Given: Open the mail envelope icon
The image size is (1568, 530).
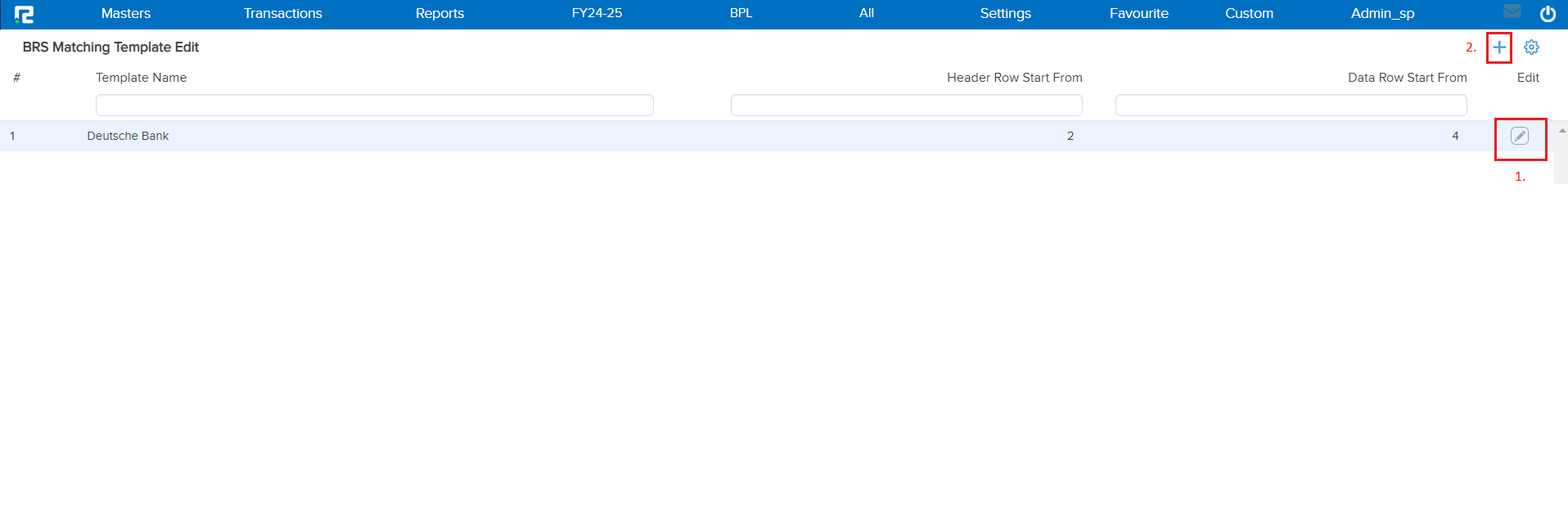Looking at the screenshot, I should pos(1512,11).
